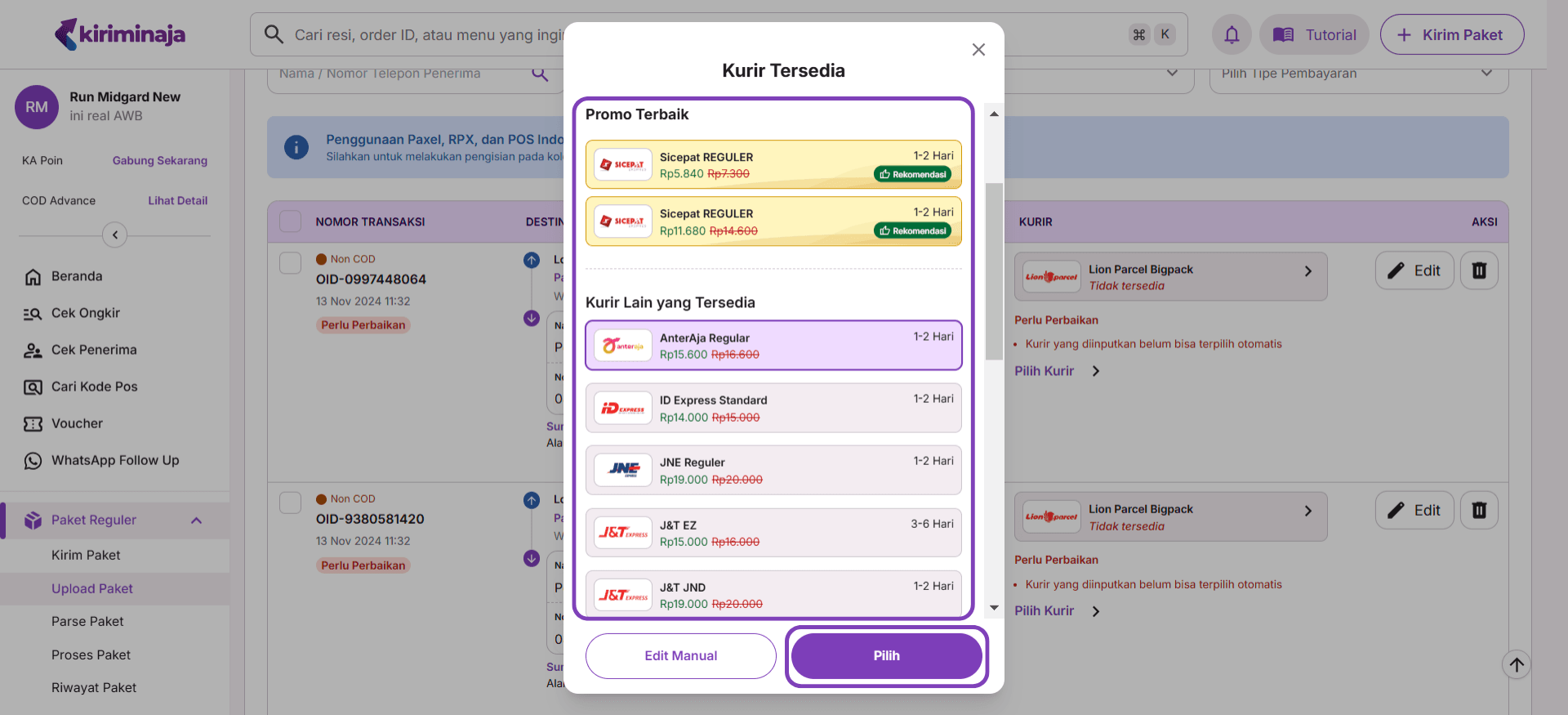This screenshot has width=1568, height=715.
Task: Toggle select-all checkbox in table header
Action: click(x=290, y=221)
